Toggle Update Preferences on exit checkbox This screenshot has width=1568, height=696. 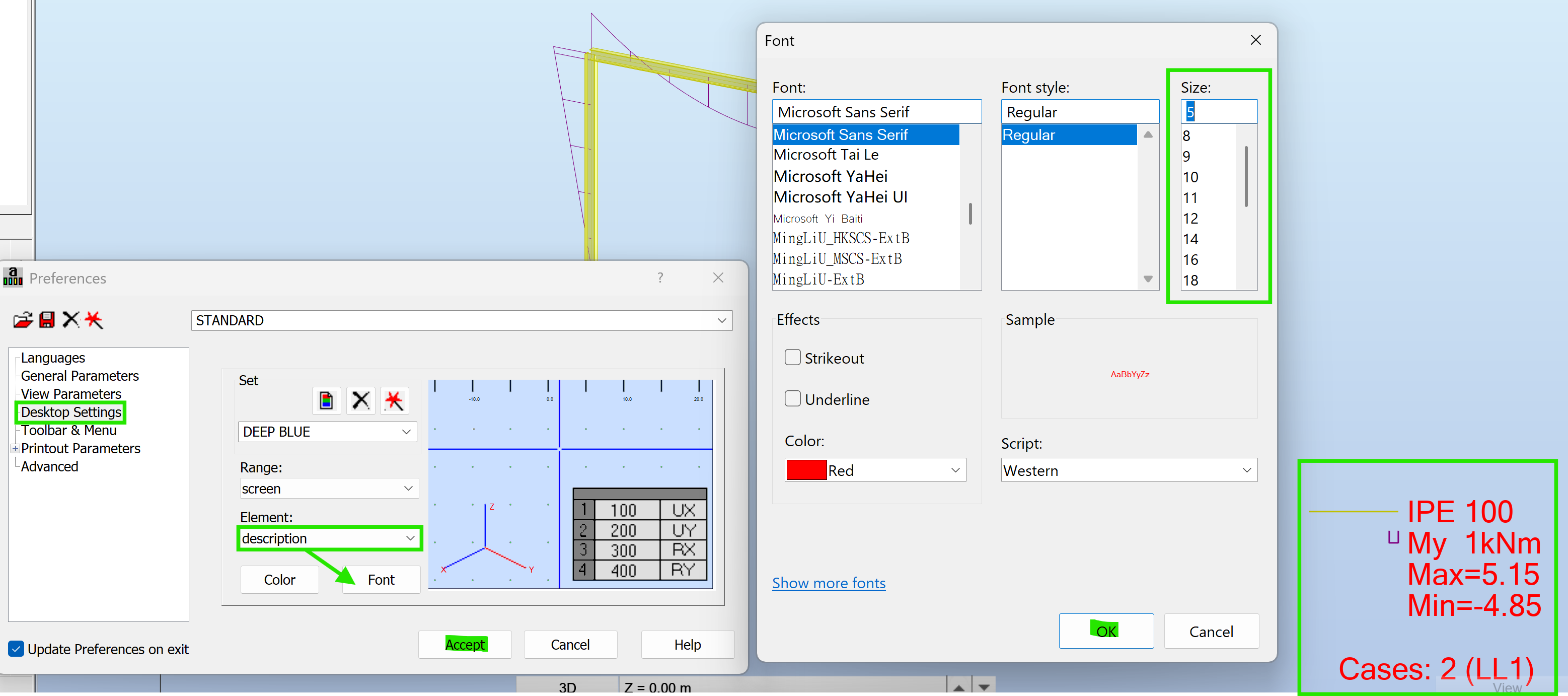[17, 649]
